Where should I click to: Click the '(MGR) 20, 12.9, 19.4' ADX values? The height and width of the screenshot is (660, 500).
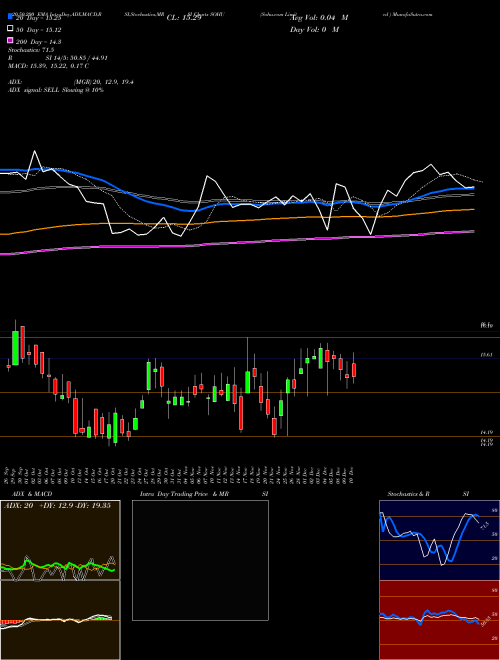pos(104,82)
